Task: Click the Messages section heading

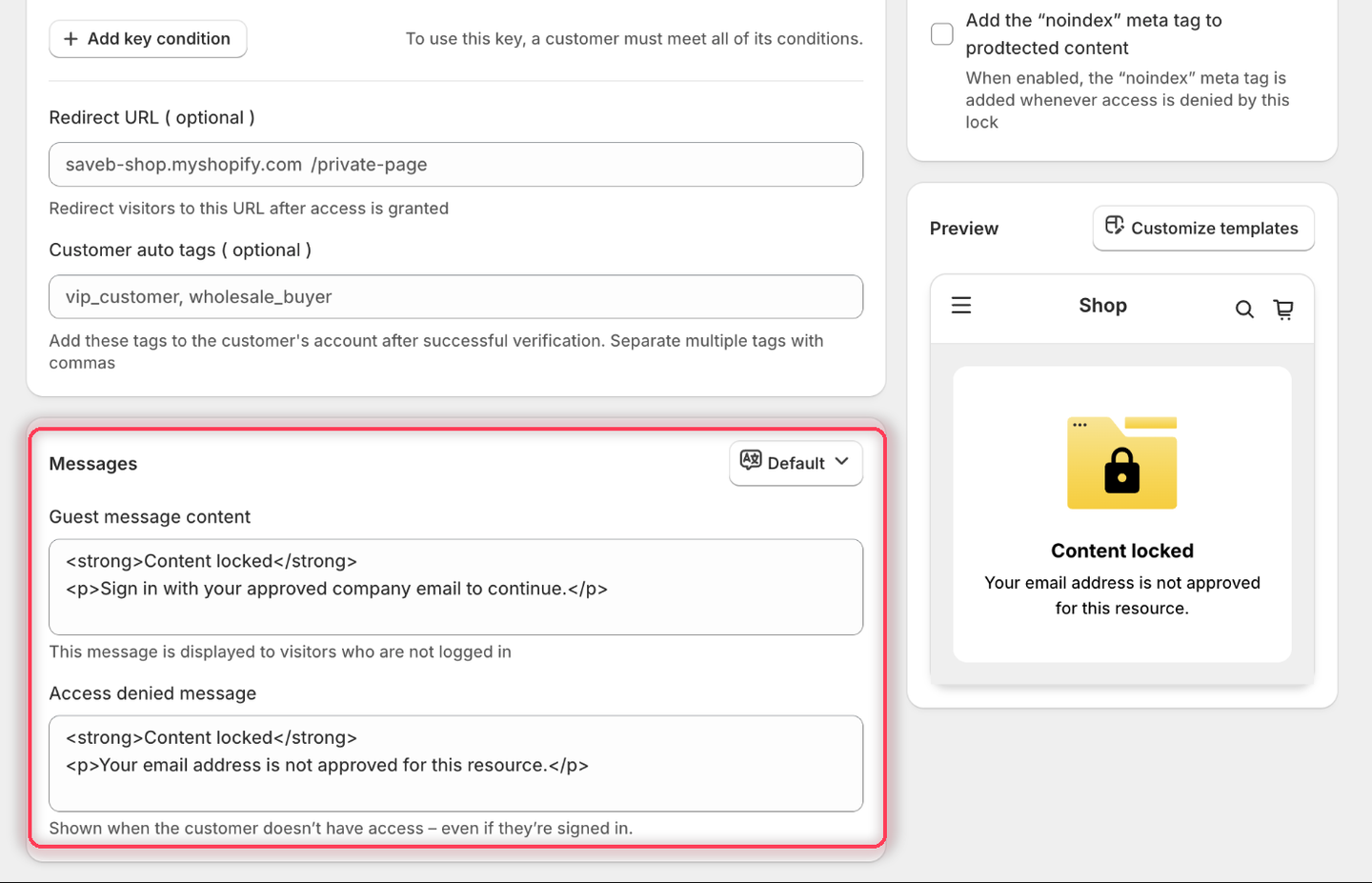Action: [x=93, y=464]
